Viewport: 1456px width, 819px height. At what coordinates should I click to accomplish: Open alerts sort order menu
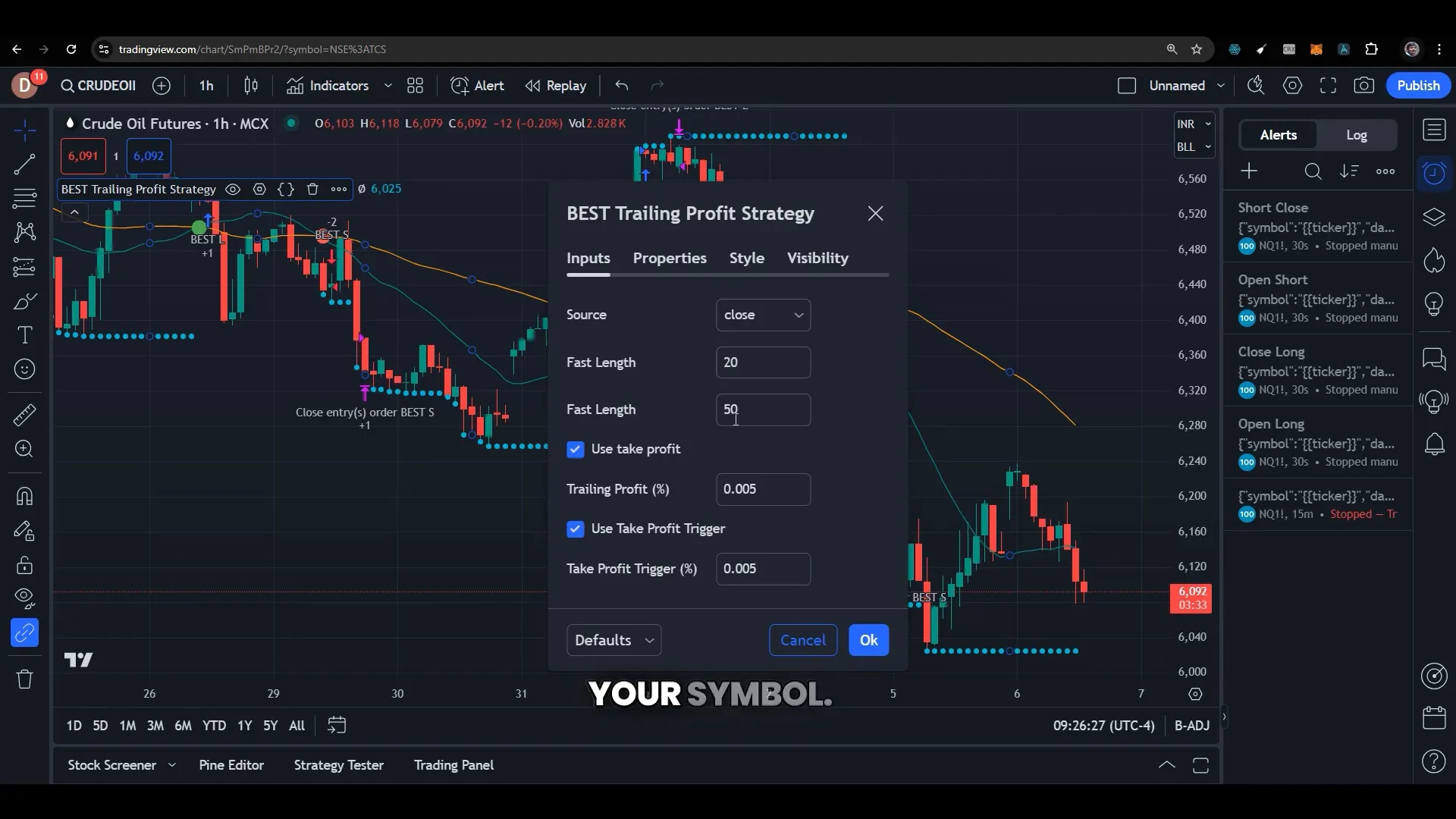pos(1349,171)
